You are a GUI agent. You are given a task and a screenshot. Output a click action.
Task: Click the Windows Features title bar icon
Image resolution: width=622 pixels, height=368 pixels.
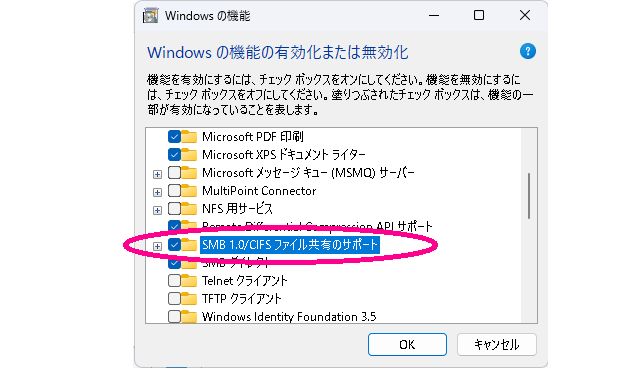[150, 16]
